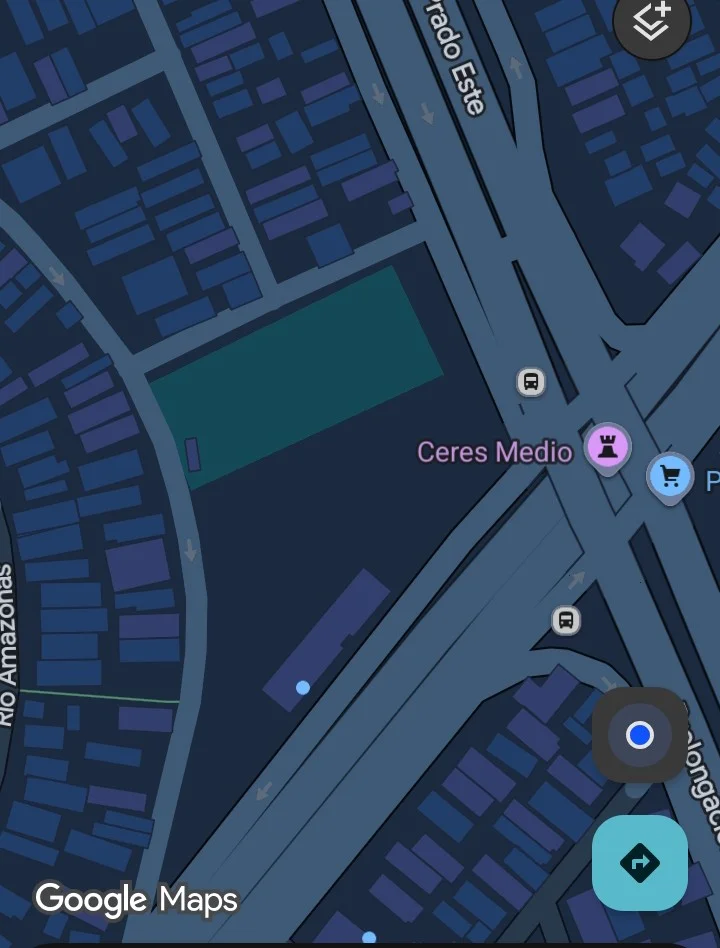Open the shopping cart store pin
Image resolution: width=720 pixels, height=948 pixels.
pos(670,478)
